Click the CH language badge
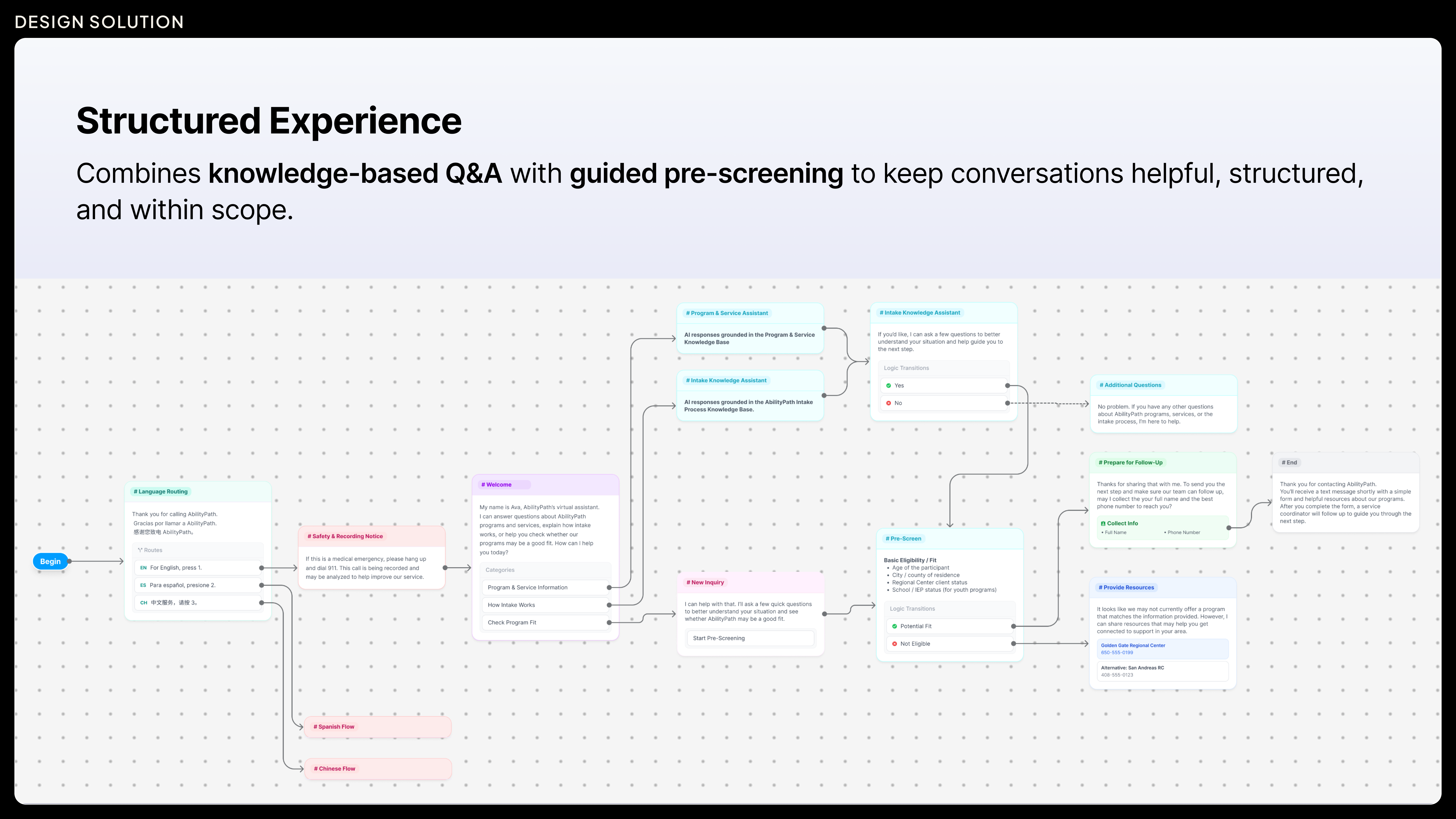 144,603
